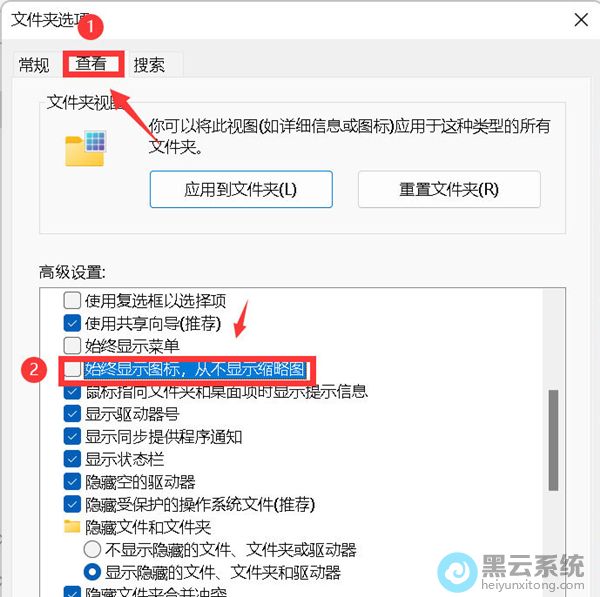Uncheck 隐藏受保护的操作系统文件(推荐)
Viewport: 600px width, 597px height.
[72, 504]
